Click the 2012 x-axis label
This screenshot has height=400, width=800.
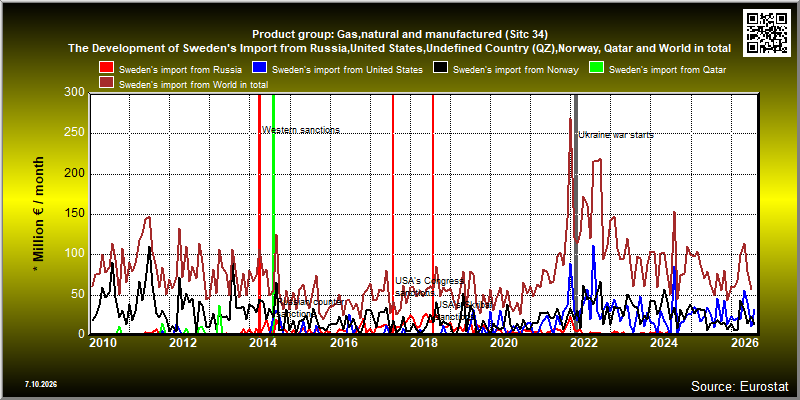(183, 342)
